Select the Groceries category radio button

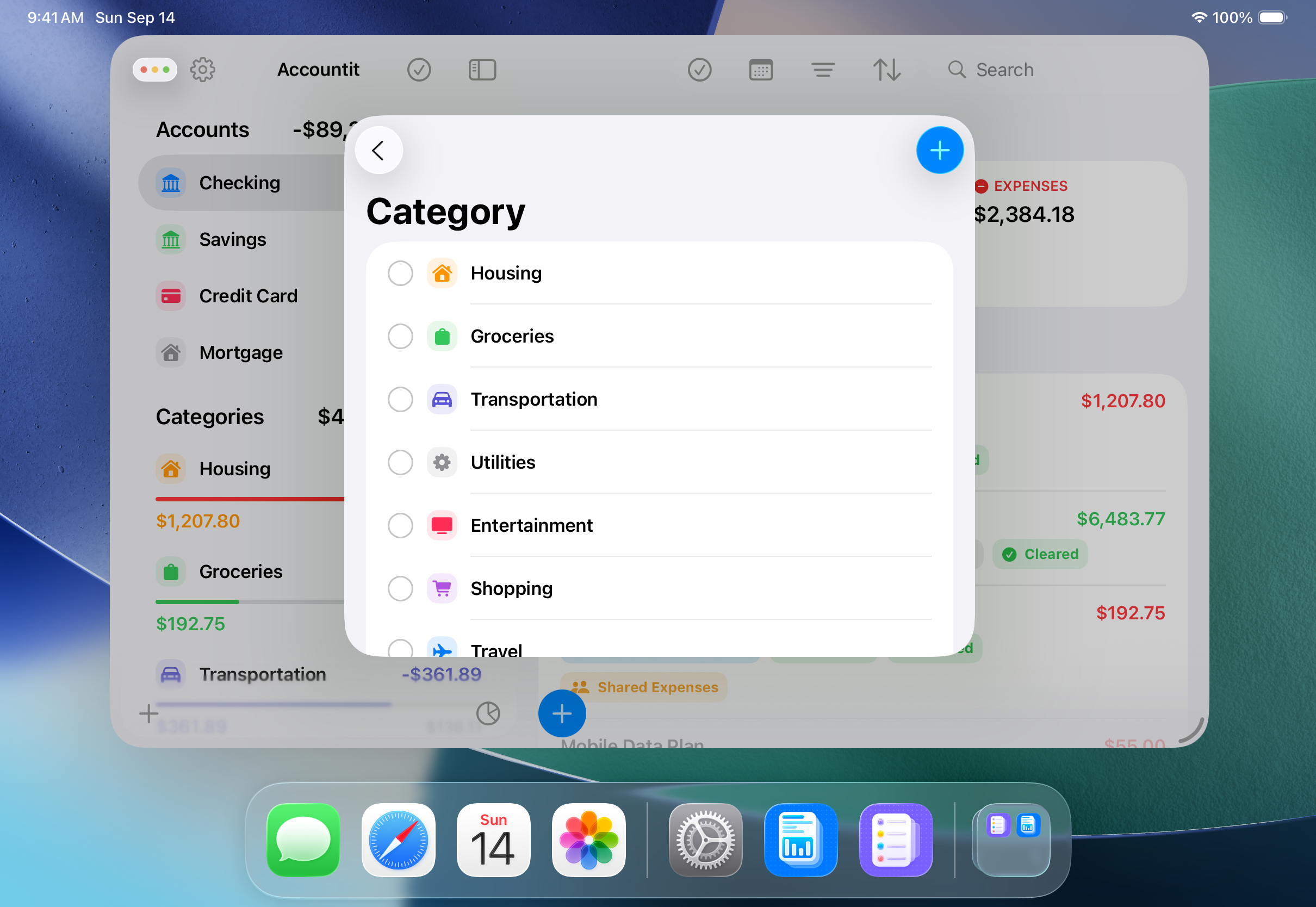(400, 337)
